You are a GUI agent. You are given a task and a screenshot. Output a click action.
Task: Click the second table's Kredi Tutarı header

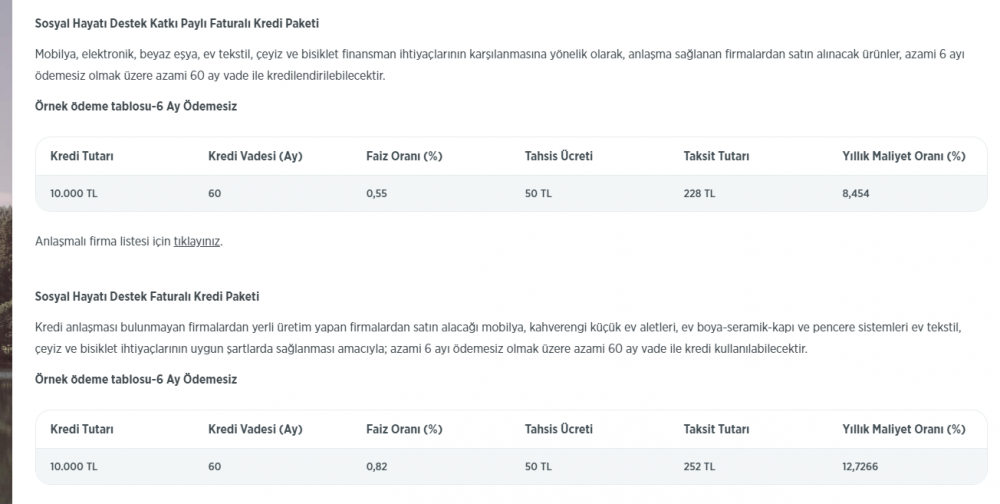(x=82, y=429)
